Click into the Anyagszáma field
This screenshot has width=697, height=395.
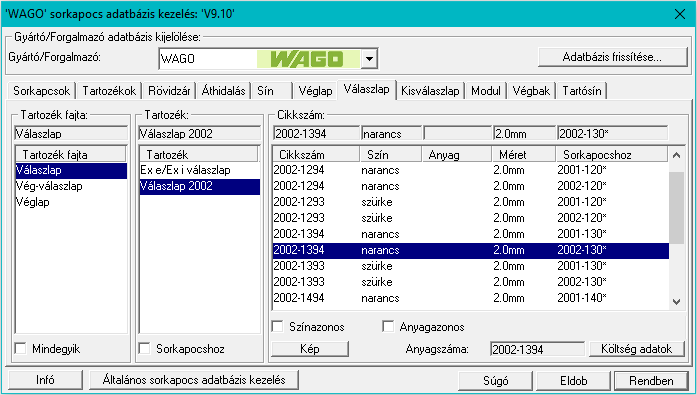click(537, 349)
